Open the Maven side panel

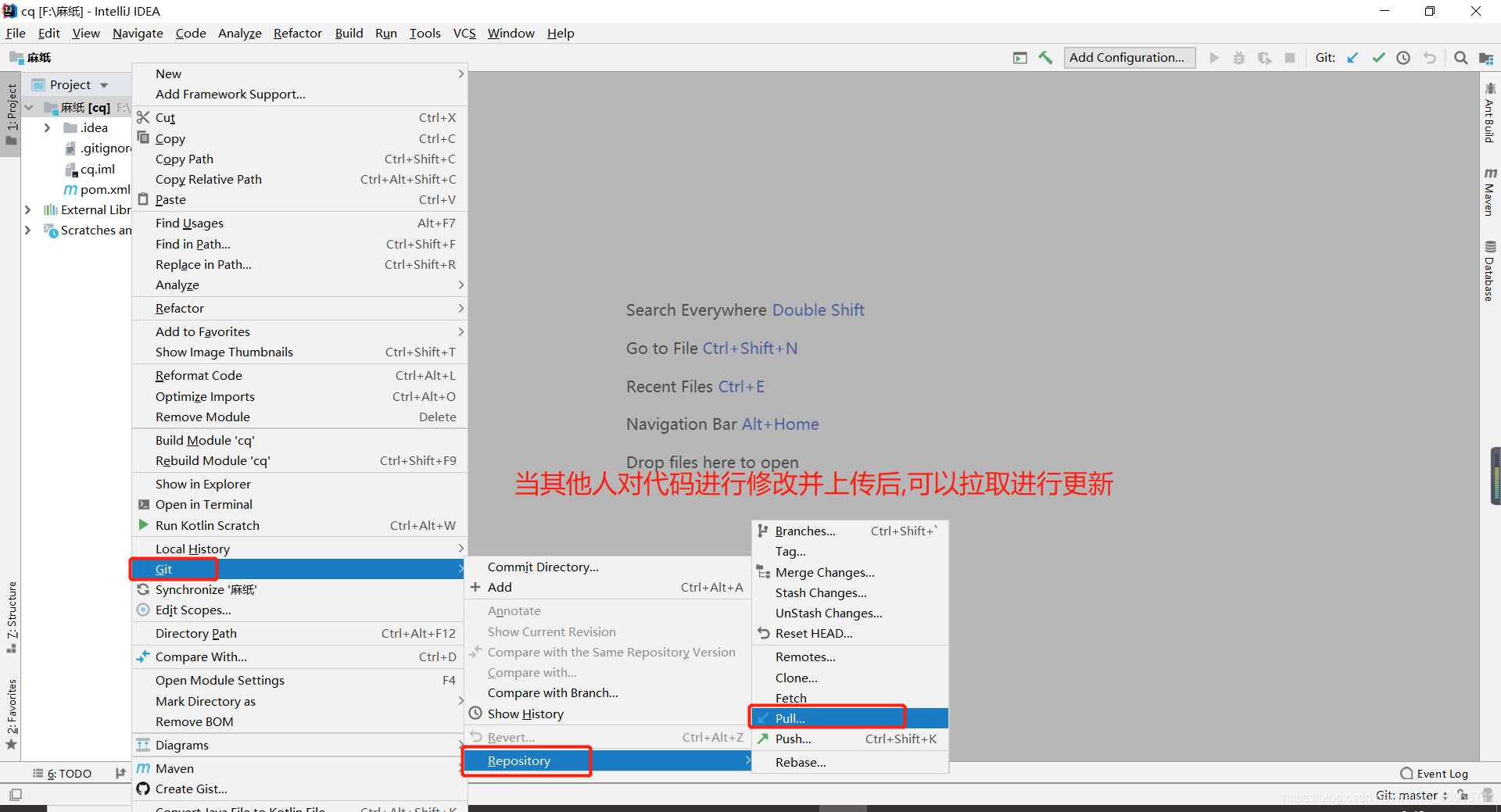1490,191
